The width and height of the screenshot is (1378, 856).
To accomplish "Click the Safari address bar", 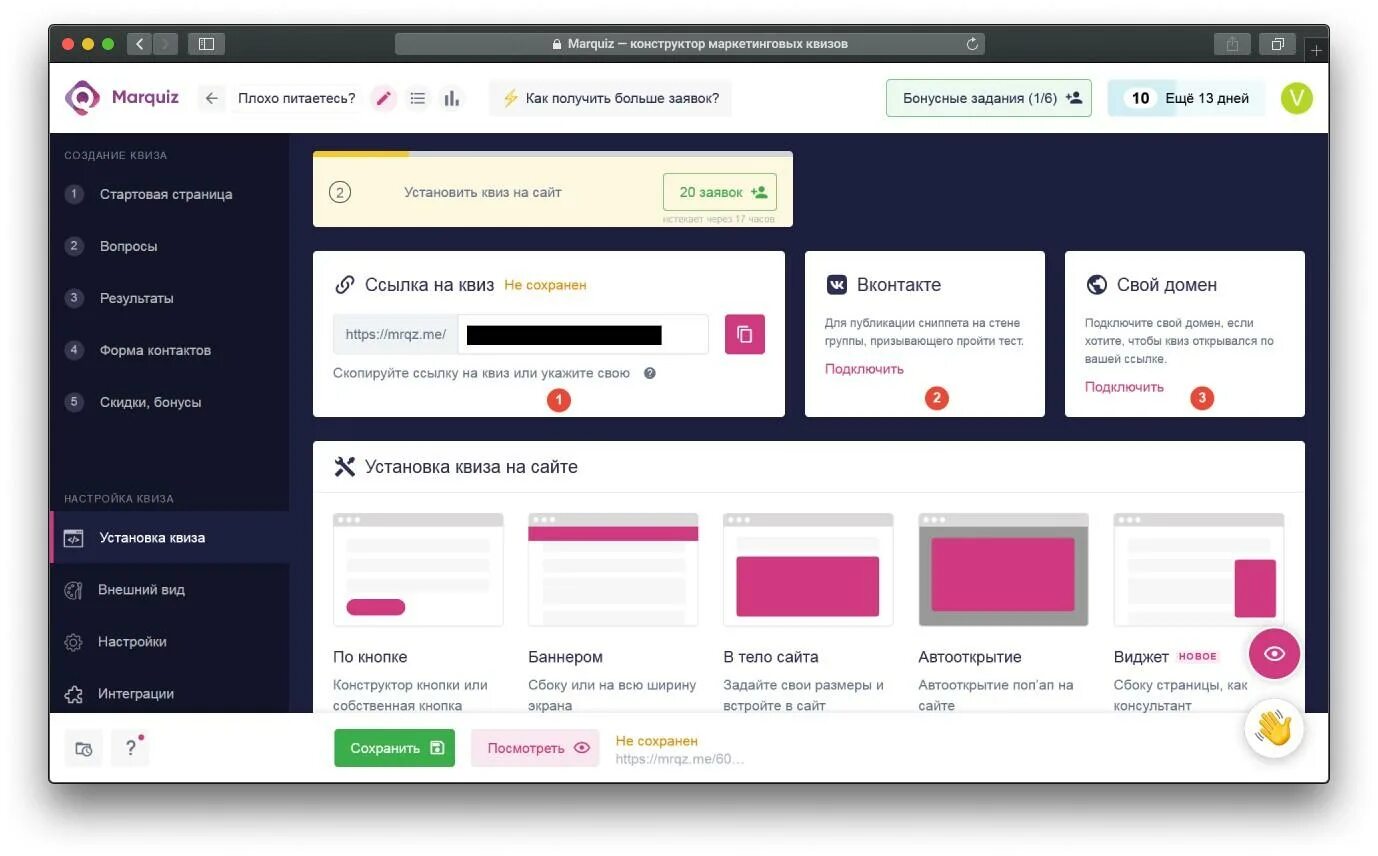I will coord(690,44).
